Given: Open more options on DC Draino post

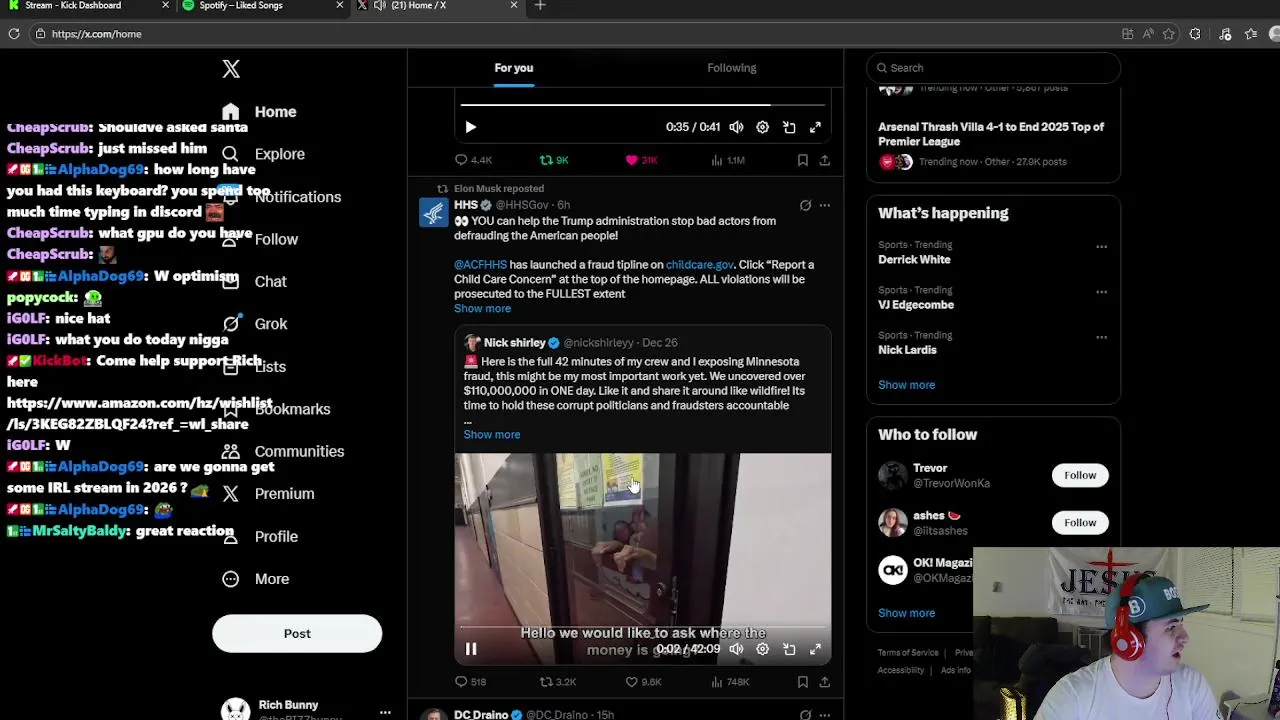Looking at the screenshot, I should click(x=824, y=715).
